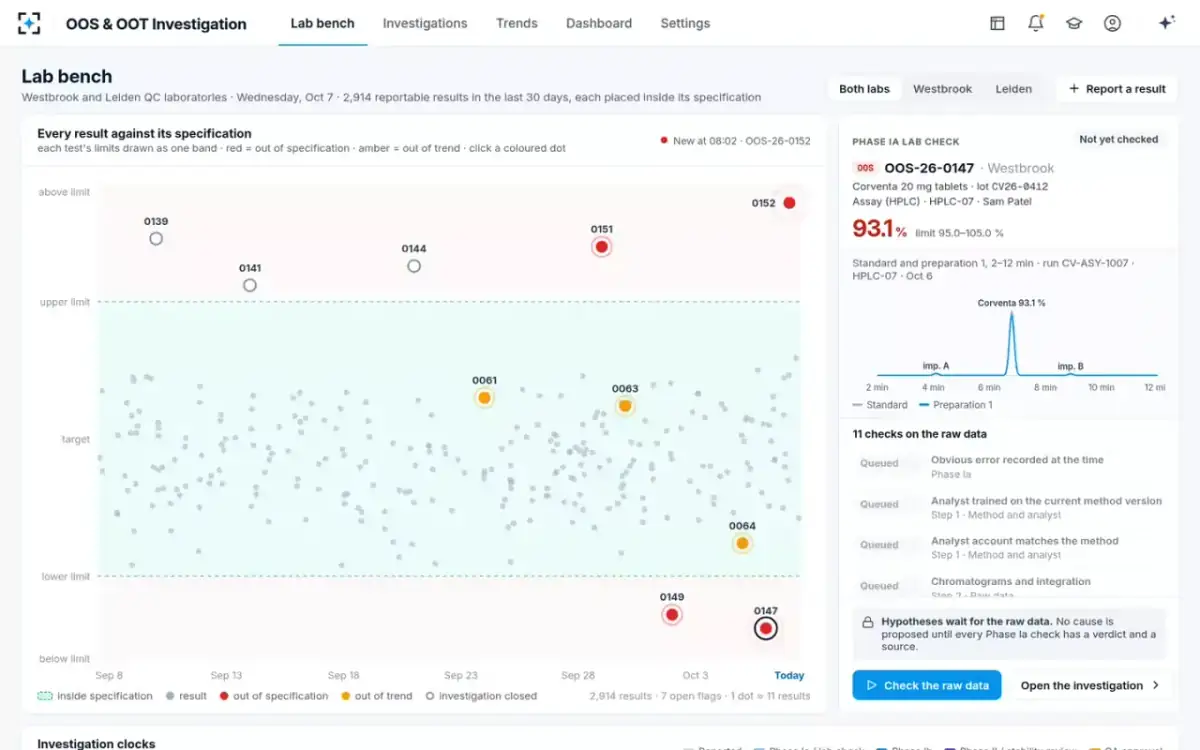Image resolution: width=1200 pixels, height=750 pixels.
Task: Open the graduation cap training icon
Action: point(1074,23)
